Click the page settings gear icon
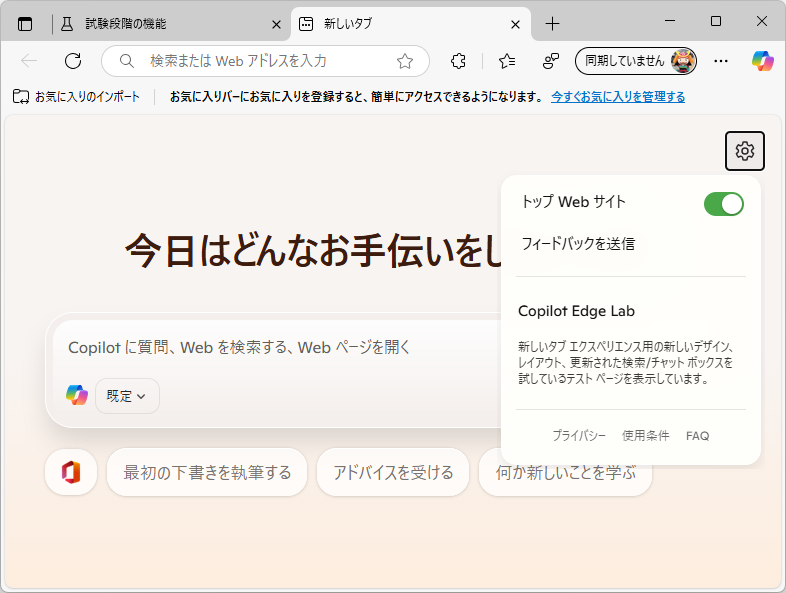The image size is (786, 593). click(x=745, y=151)
